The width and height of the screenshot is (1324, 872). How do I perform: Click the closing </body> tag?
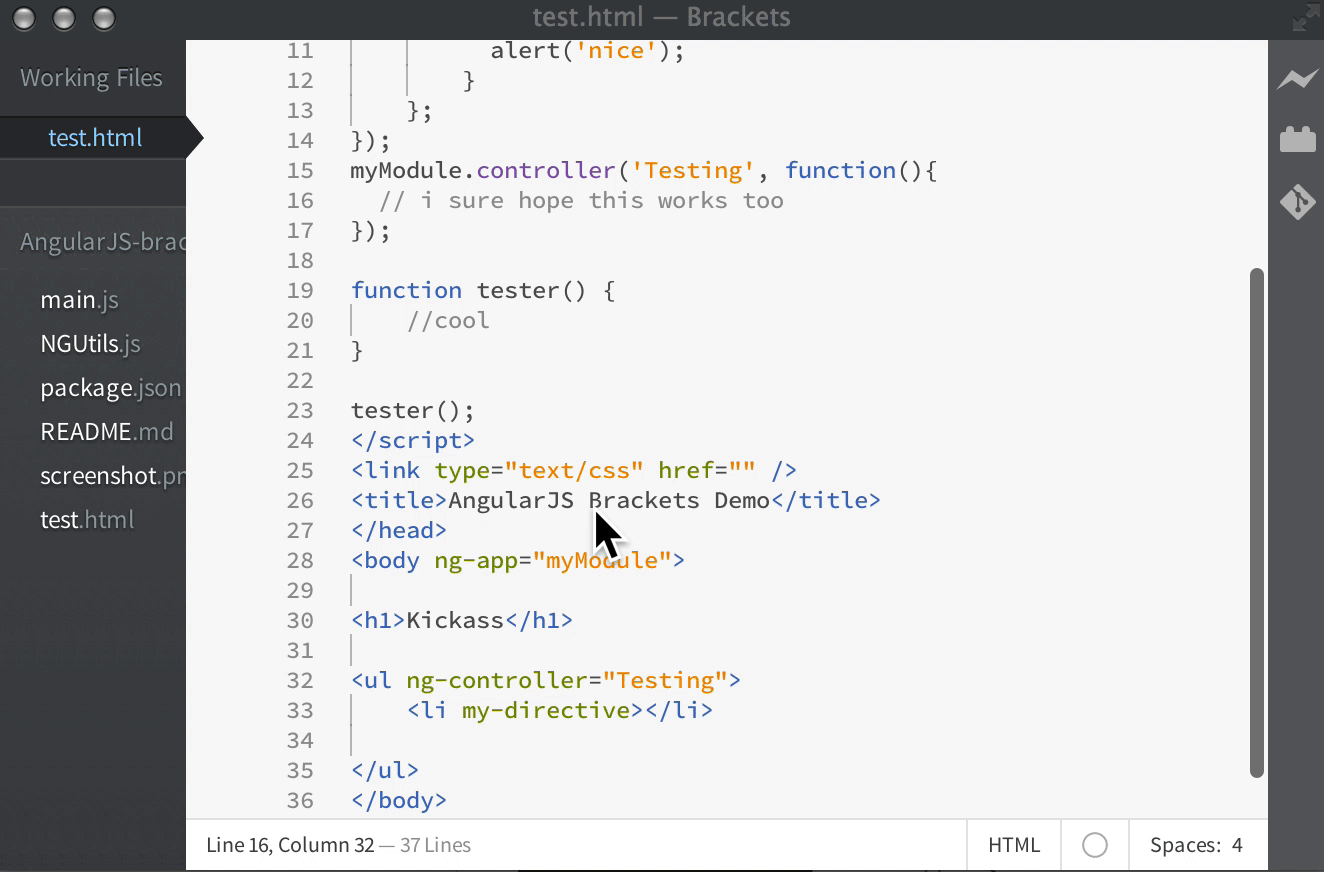point(399,800)
